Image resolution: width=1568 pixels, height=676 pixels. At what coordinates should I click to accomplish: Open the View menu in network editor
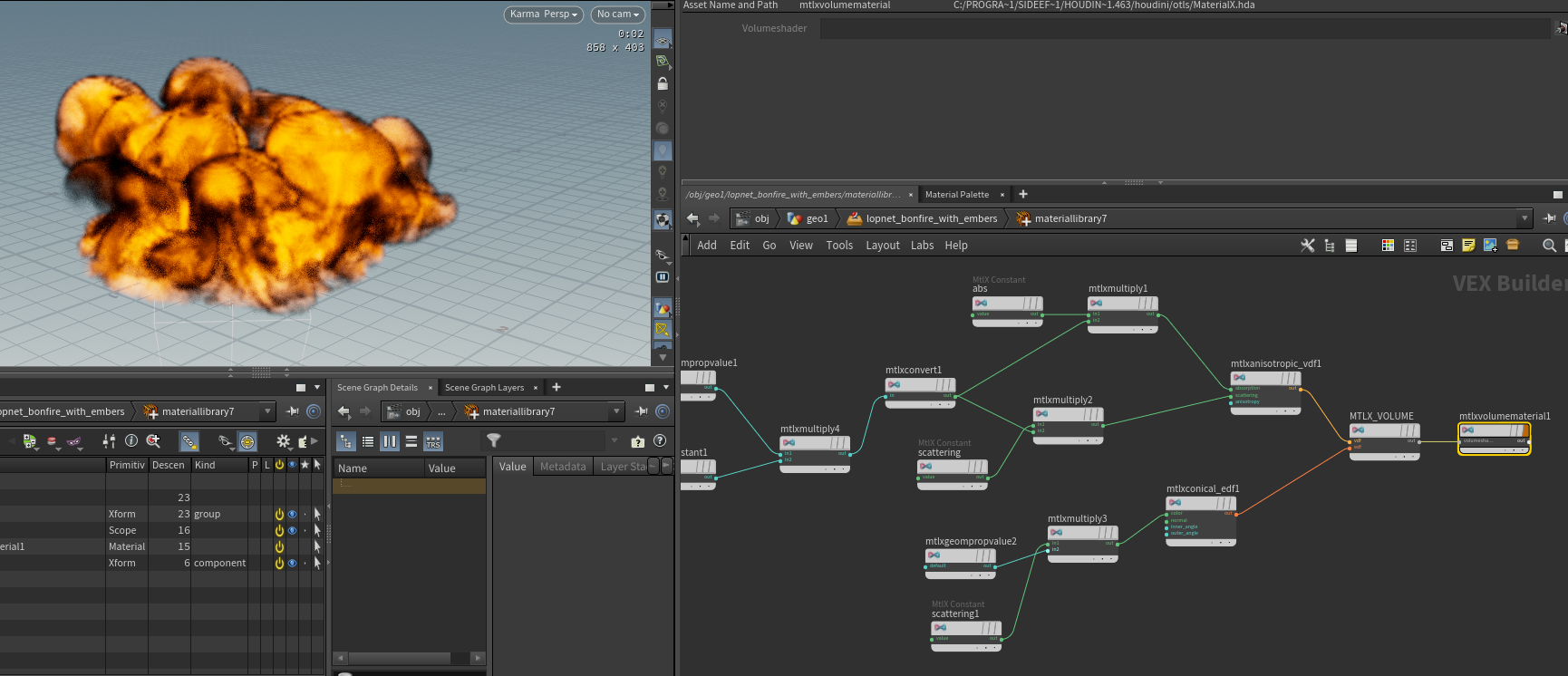coord(801,246)
